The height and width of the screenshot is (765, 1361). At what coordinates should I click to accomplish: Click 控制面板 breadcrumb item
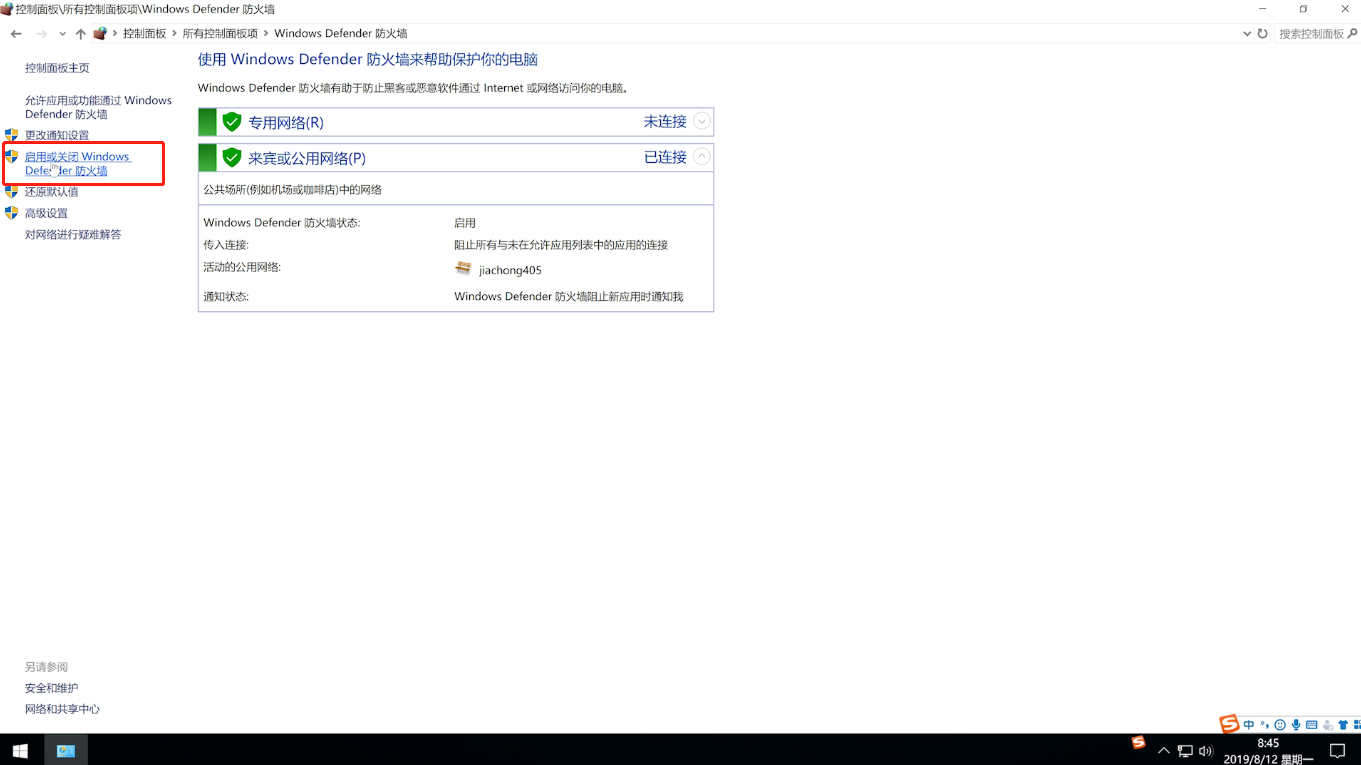(x=144, y=34)
